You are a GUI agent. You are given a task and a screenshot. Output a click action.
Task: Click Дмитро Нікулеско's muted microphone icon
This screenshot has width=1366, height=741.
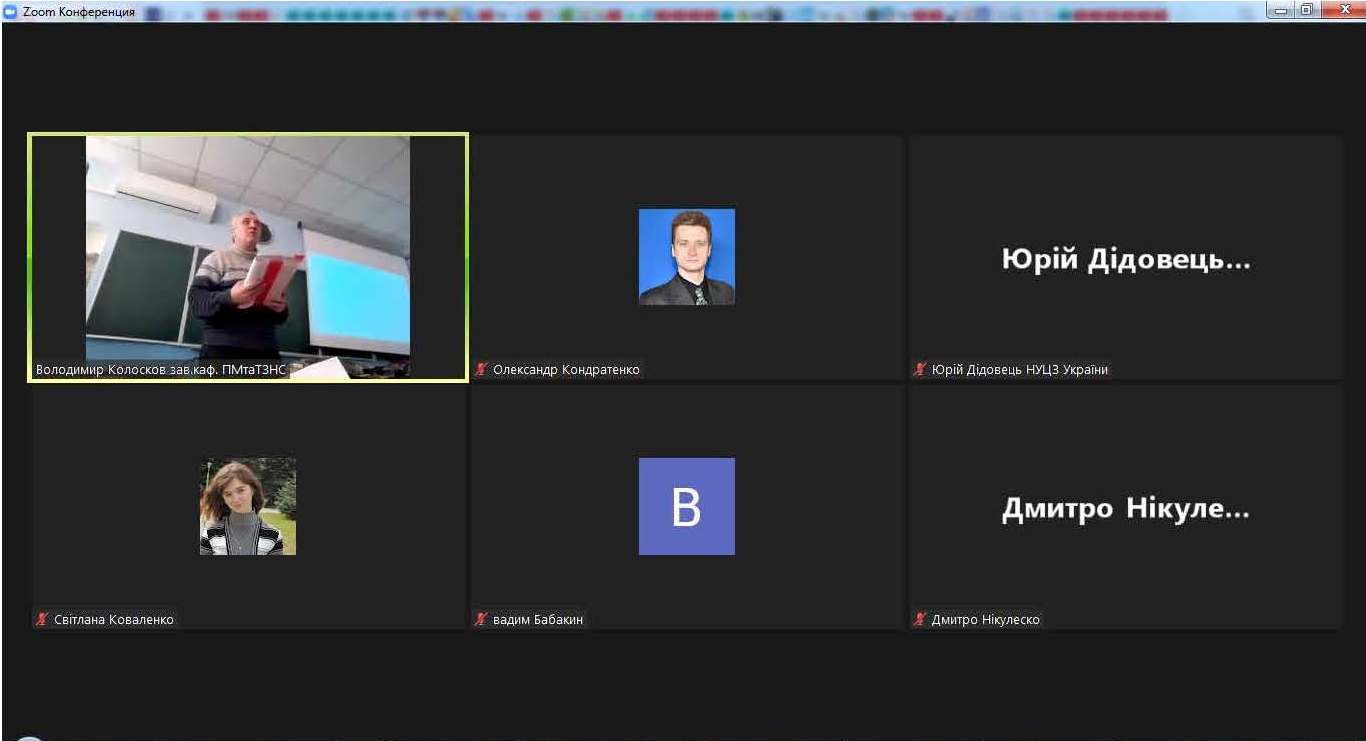click(x=920, y=620)
